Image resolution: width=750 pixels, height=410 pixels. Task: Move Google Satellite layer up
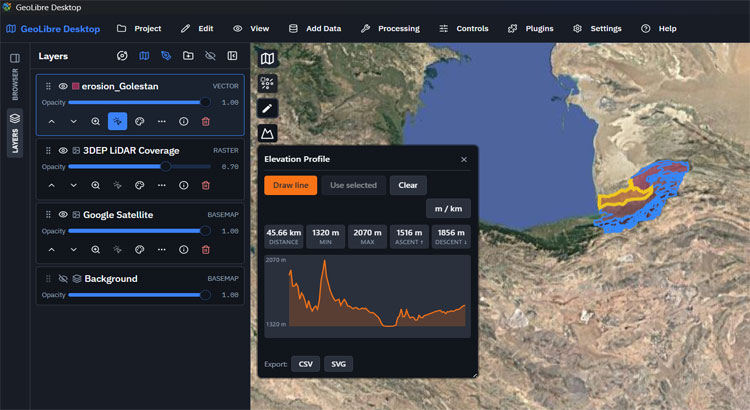pyautogui.click(x=52, y=249)
